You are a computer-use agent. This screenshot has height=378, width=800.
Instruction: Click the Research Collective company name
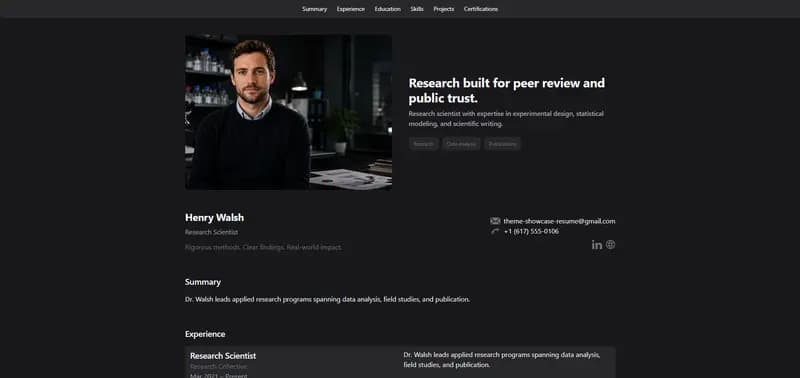(219, 366)
